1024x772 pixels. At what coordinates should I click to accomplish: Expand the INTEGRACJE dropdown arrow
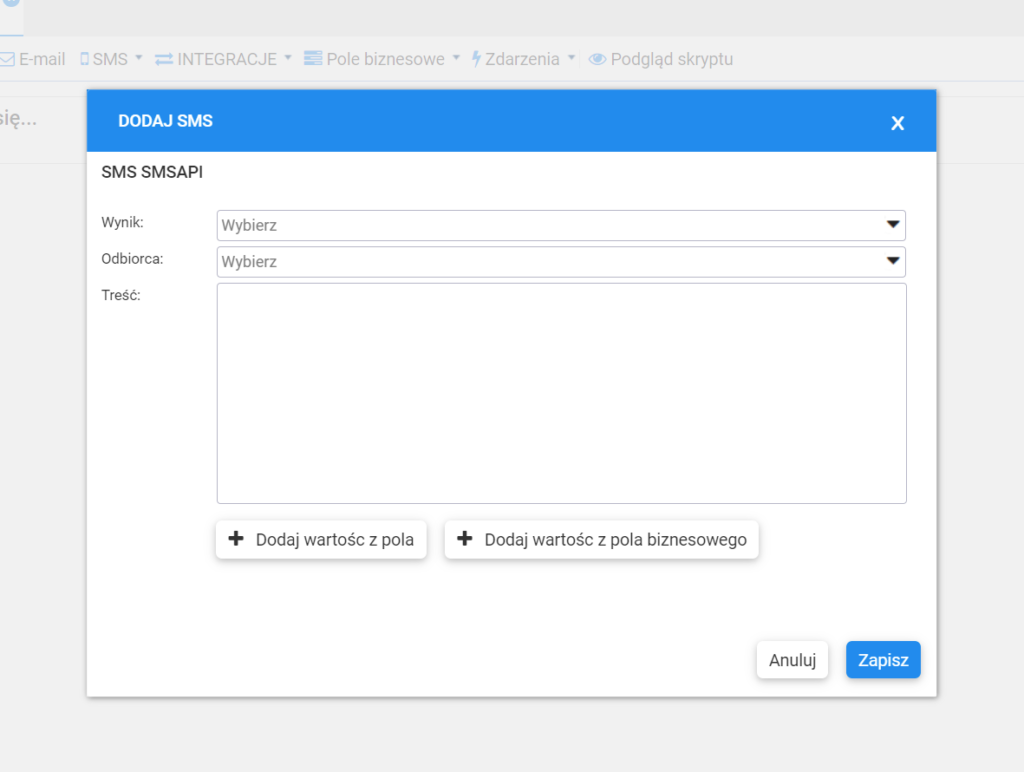coord(288,58)
